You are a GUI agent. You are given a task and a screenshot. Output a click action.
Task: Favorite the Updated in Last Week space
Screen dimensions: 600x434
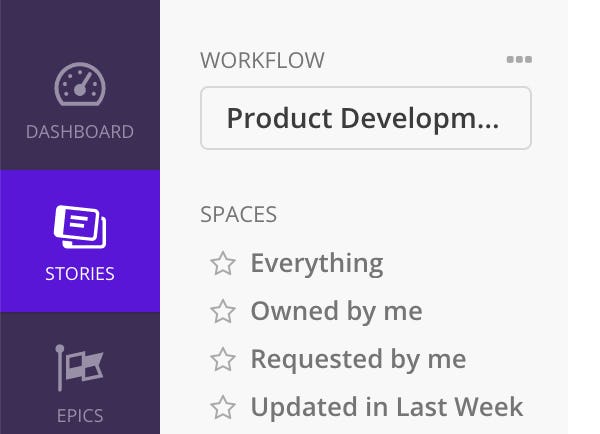(223, 407)
